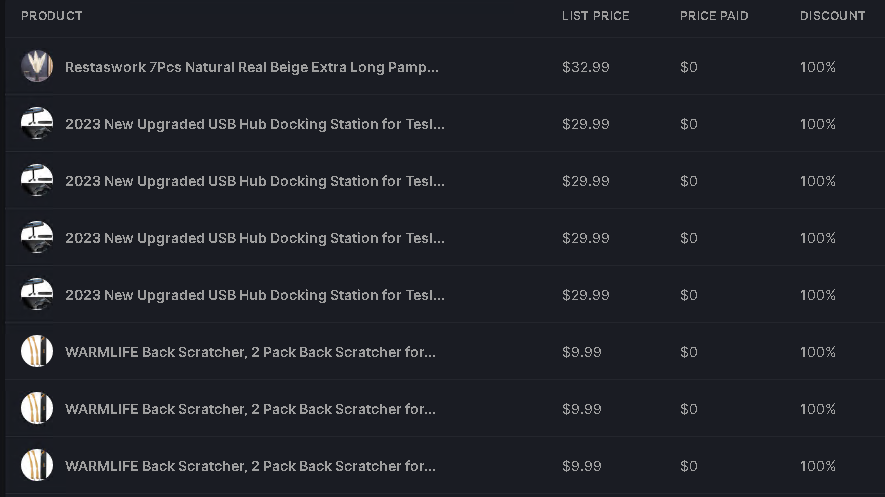Click the last WARMLIFE Back Scratcher thumbnail
This screenshot has width=885, height=497.
tap(37, 465)
